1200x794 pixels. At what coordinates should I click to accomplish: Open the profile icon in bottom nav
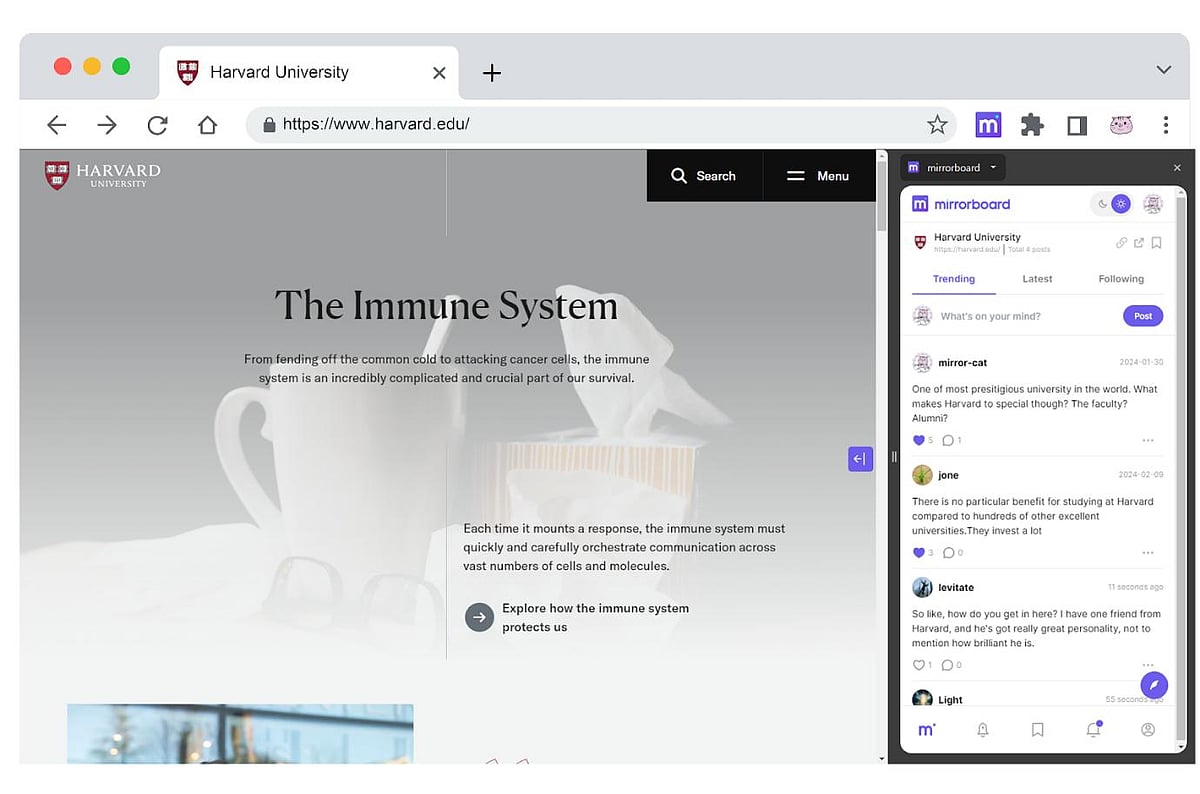[1148, 730]
